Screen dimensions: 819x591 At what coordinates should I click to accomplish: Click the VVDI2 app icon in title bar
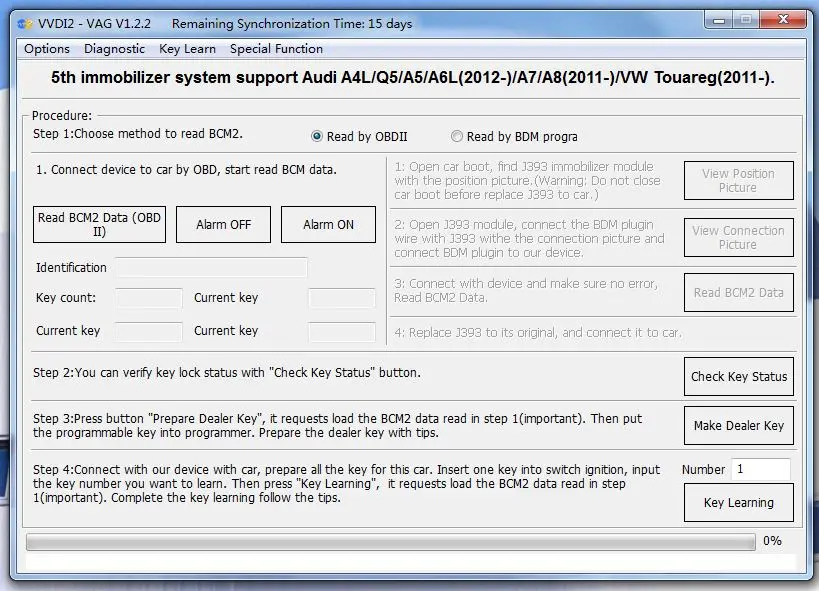pos(25,24)
